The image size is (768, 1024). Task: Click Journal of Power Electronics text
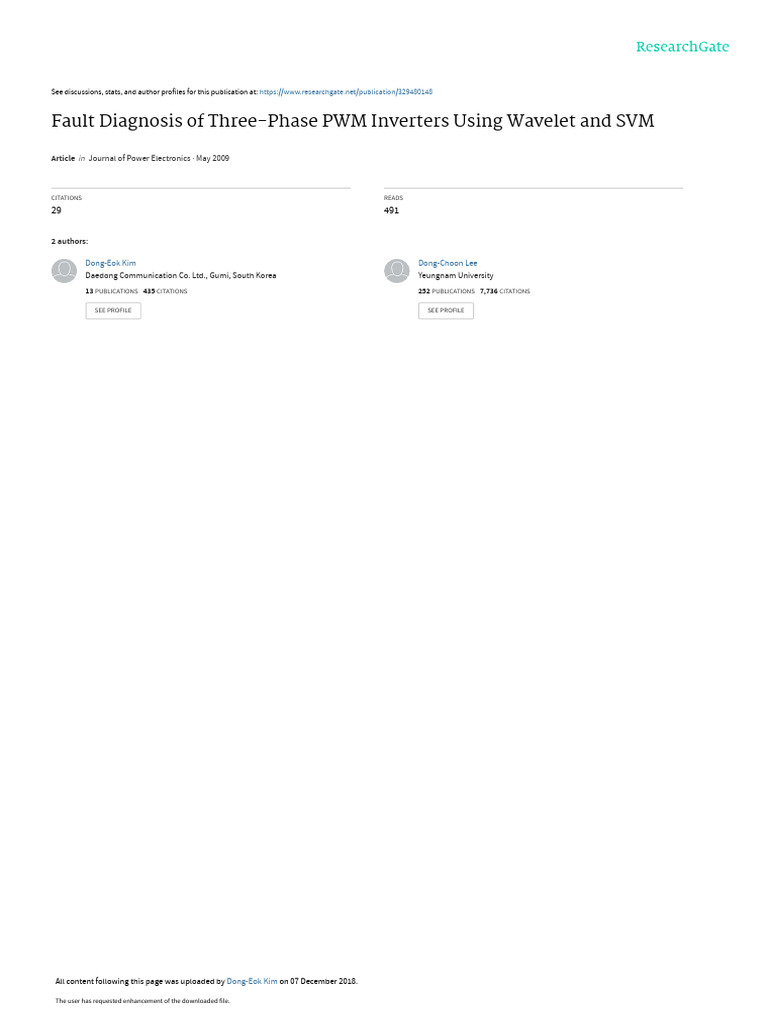(x=139, y=158)
